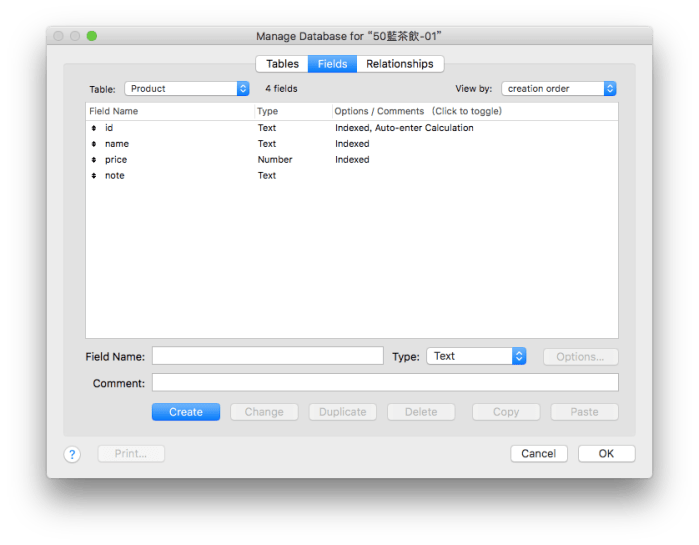Click the reorder handle beside id field
699x545 pixels.
click(94, 128)
